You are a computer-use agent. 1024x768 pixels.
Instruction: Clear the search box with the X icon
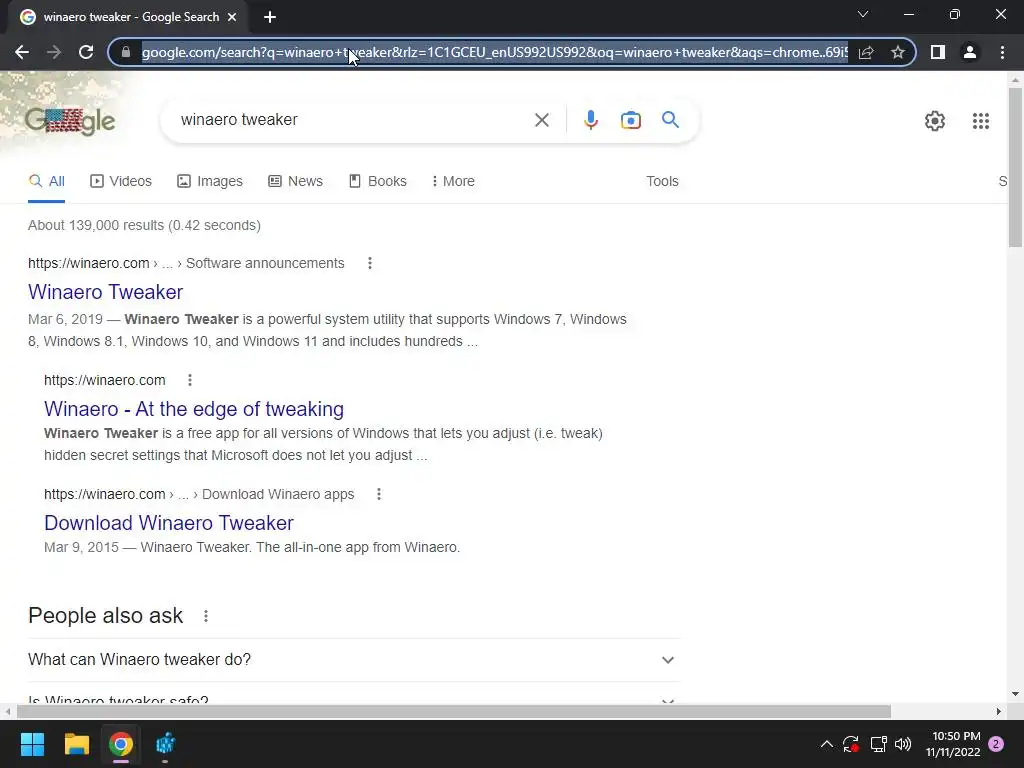[541, 120]
